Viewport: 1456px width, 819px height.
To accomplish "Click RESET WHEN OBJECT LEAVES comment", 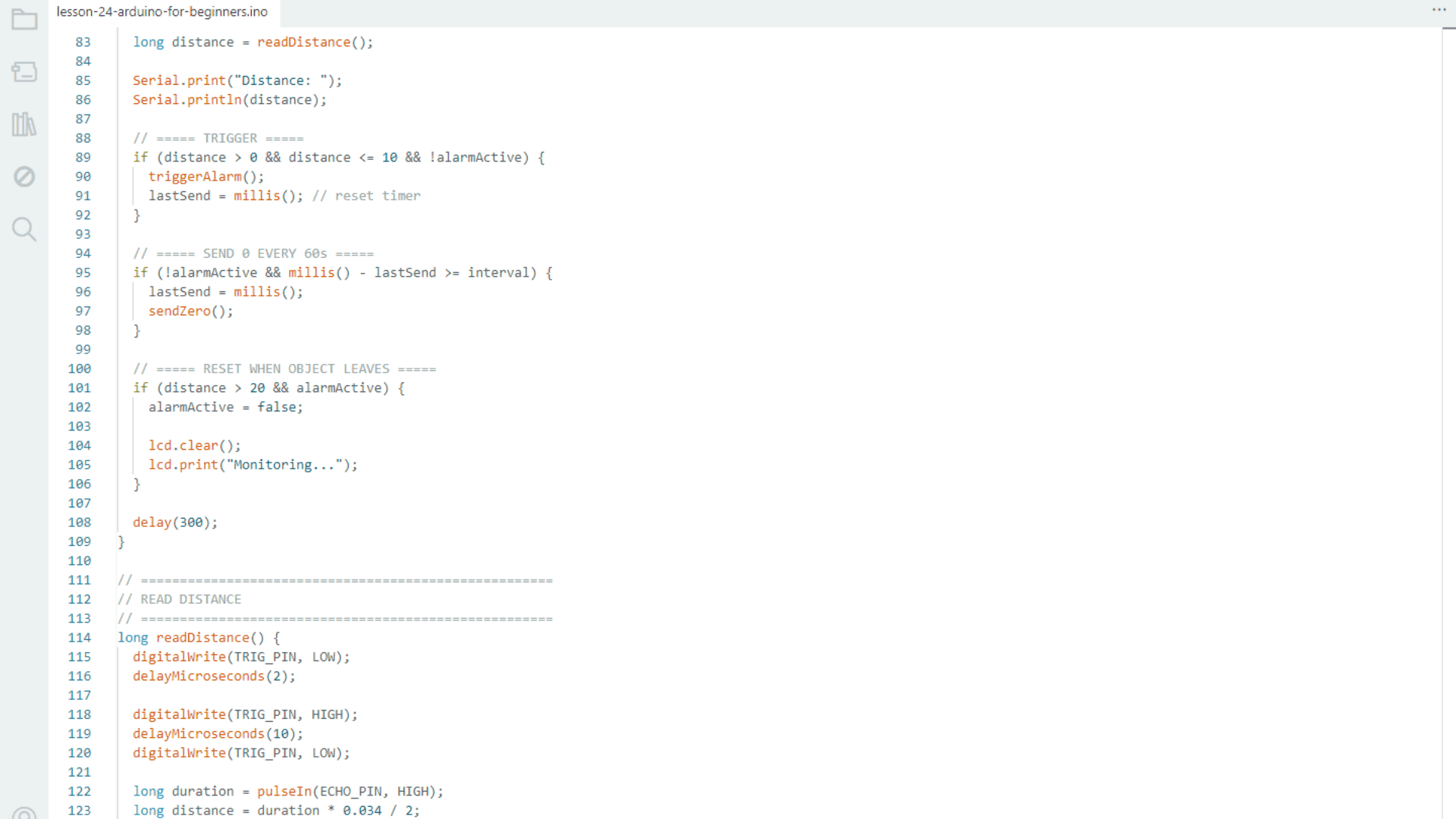I will tap(284, 369).
